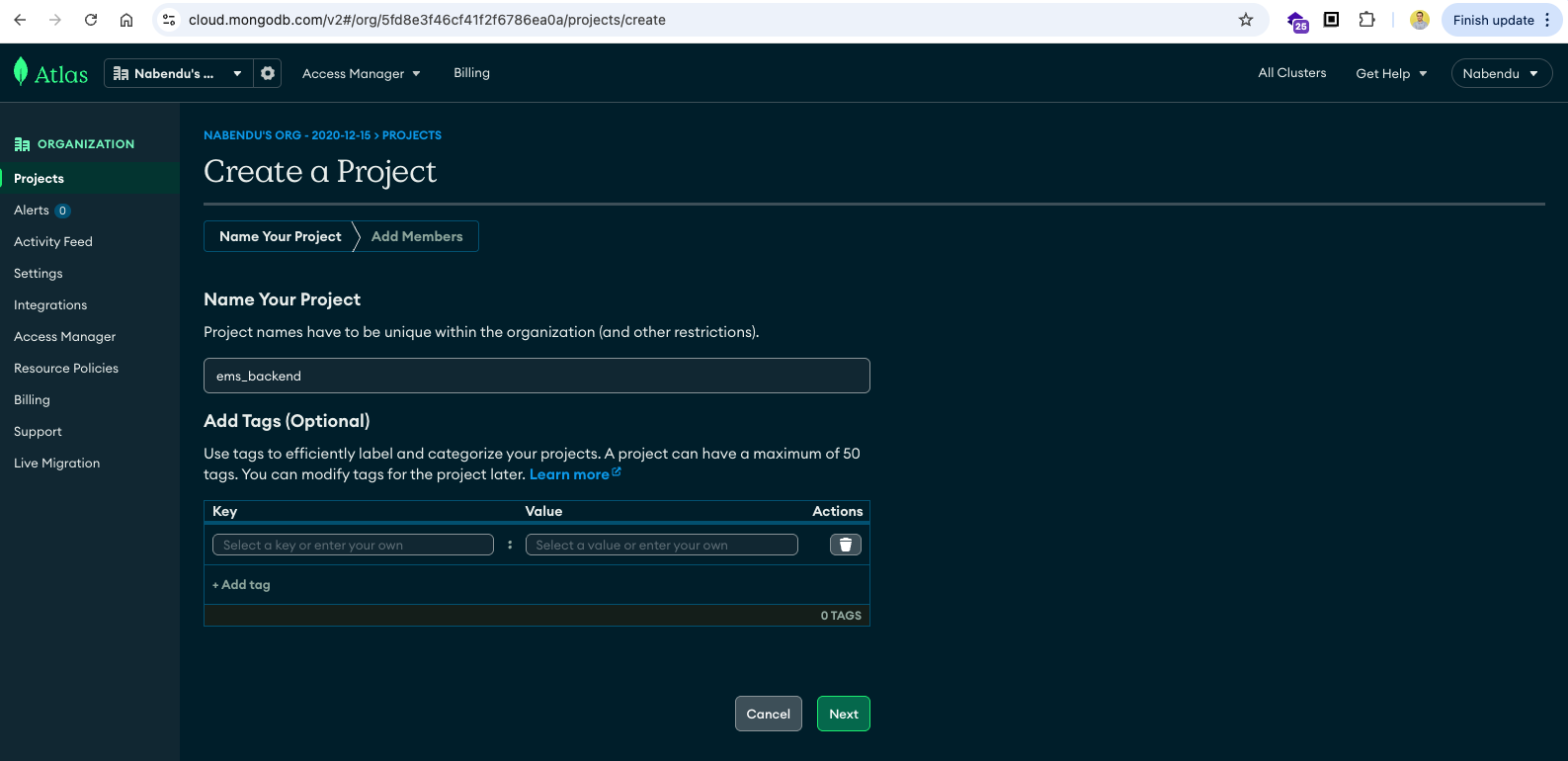This screenshot has width=1568, height=761.
Task: Open the Chrome profile avatar
Action: tap(1420, 20)
